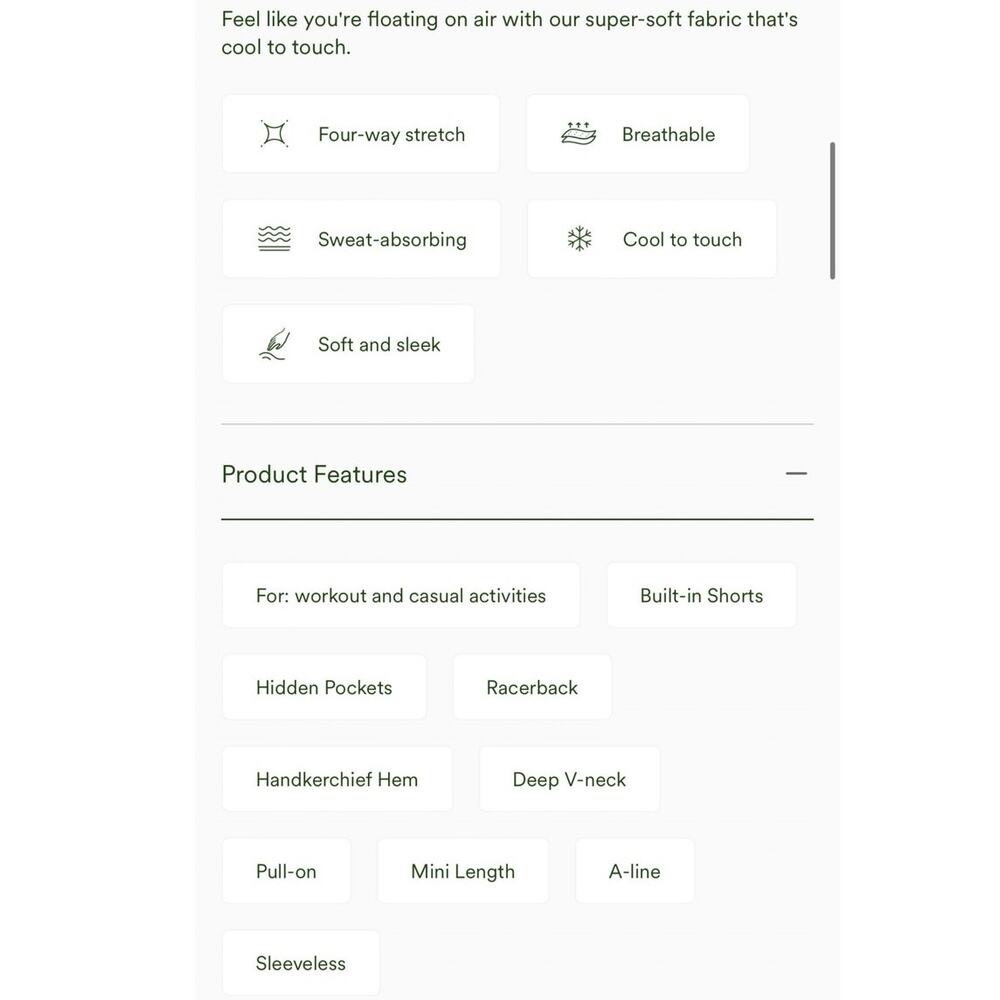The image size is (1000, 1000).
Task: Select the Hidden Pockets tag
Action: pos(324,687)
